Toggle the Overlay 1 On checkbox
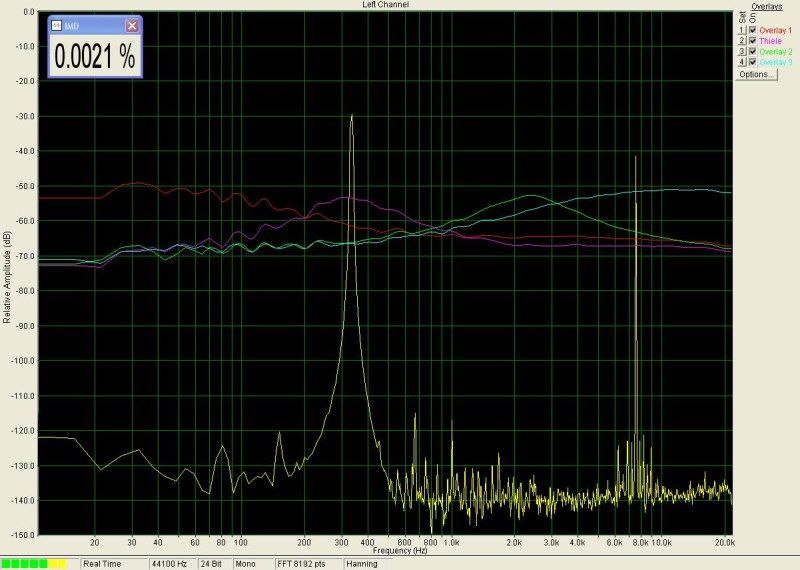Screen dimensions: 800x570 coord(753,30)
